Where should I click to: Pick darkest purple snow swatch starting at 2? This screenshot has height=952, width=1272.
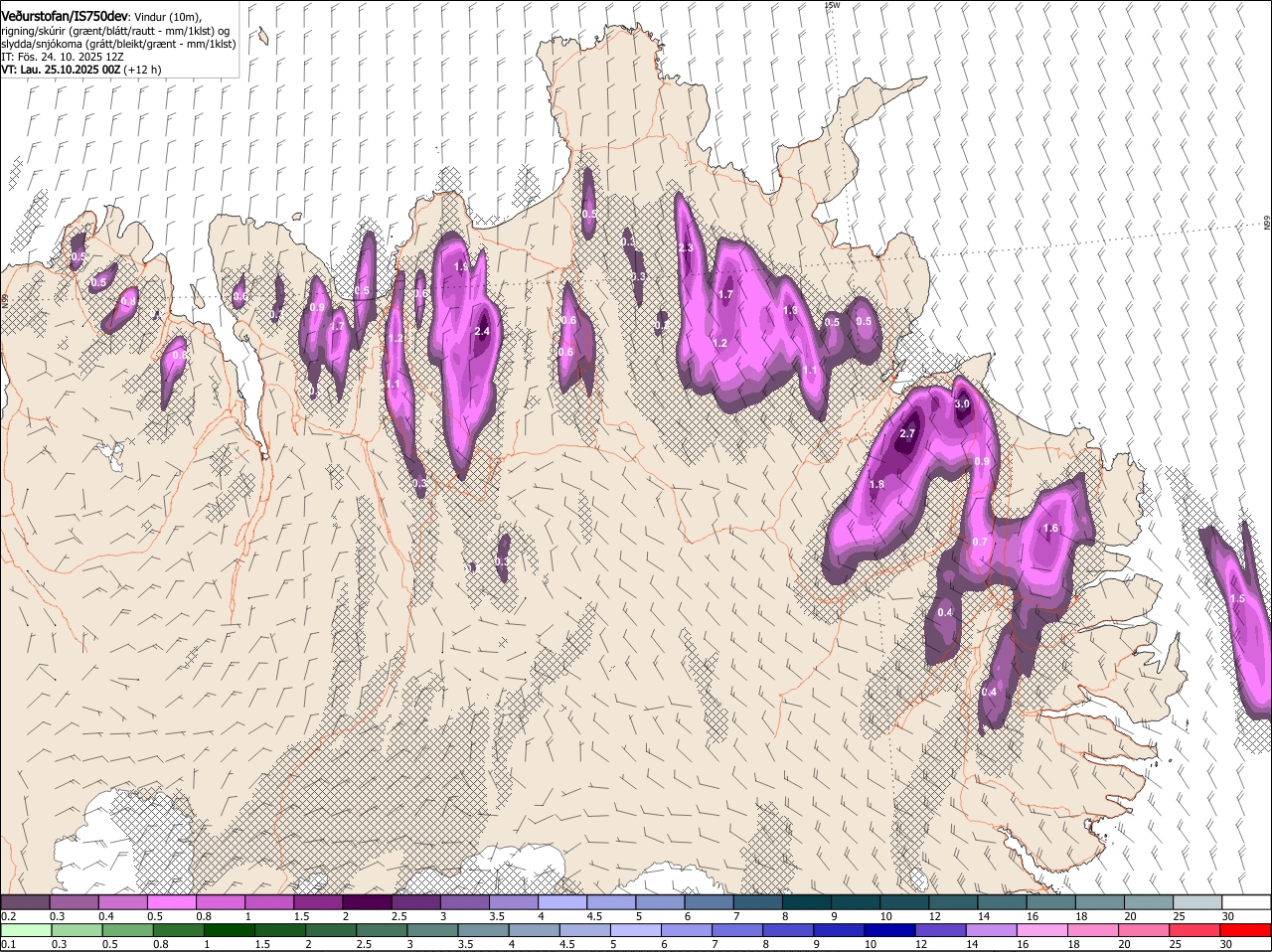368,902
